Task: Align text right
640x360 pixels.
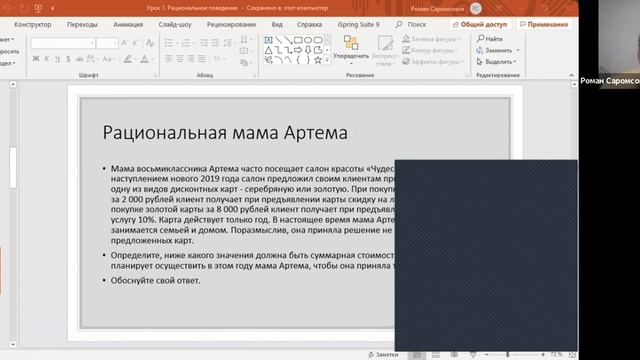Action: 191,59
